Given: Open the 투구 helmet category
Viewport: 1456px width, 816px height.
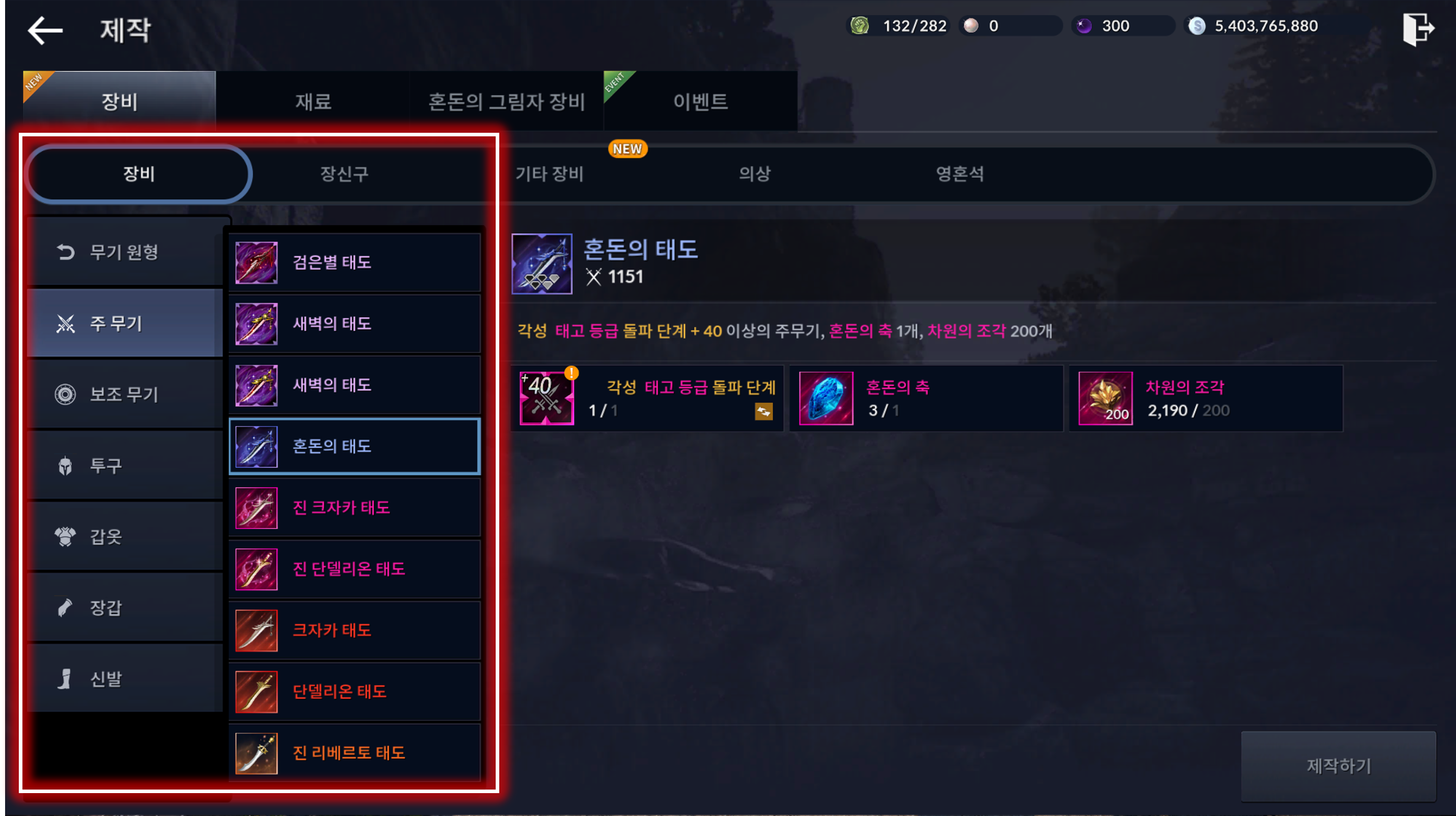Looking at the screenshot, I should click(125, 465).
